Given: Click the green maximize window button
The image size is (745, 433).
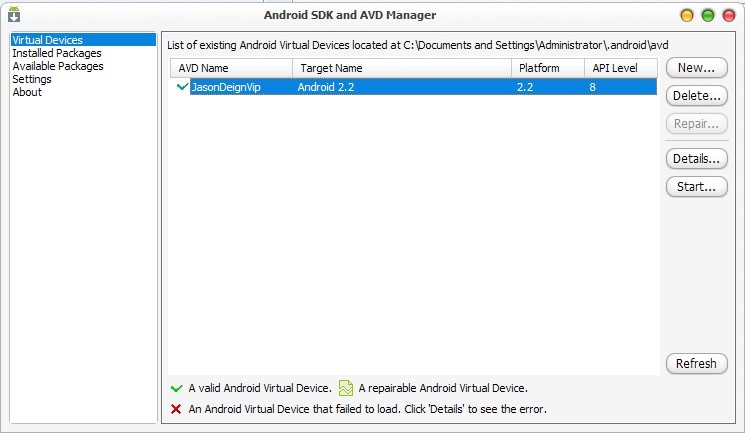Looking at the screenshot, I should click(x=708, y=16).
